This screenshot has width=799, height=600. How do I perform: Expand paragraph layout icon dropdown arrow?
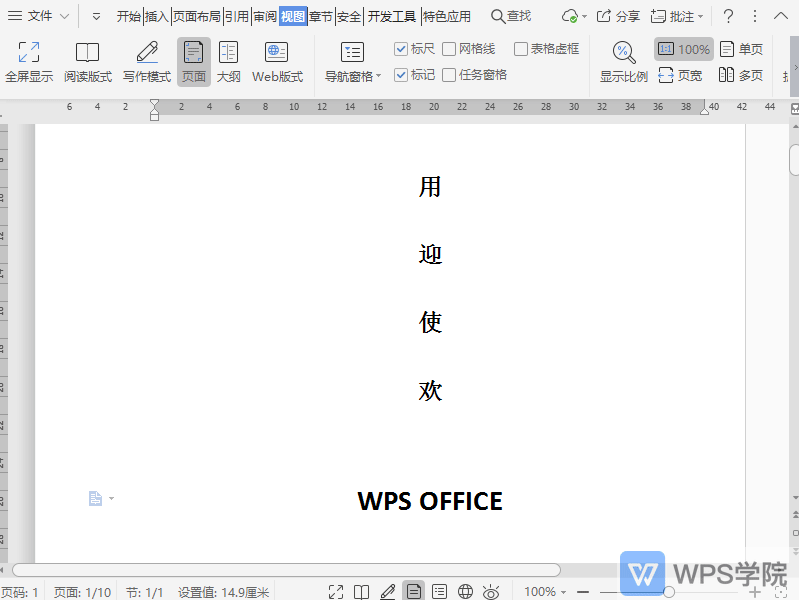[x=112, y=498]
